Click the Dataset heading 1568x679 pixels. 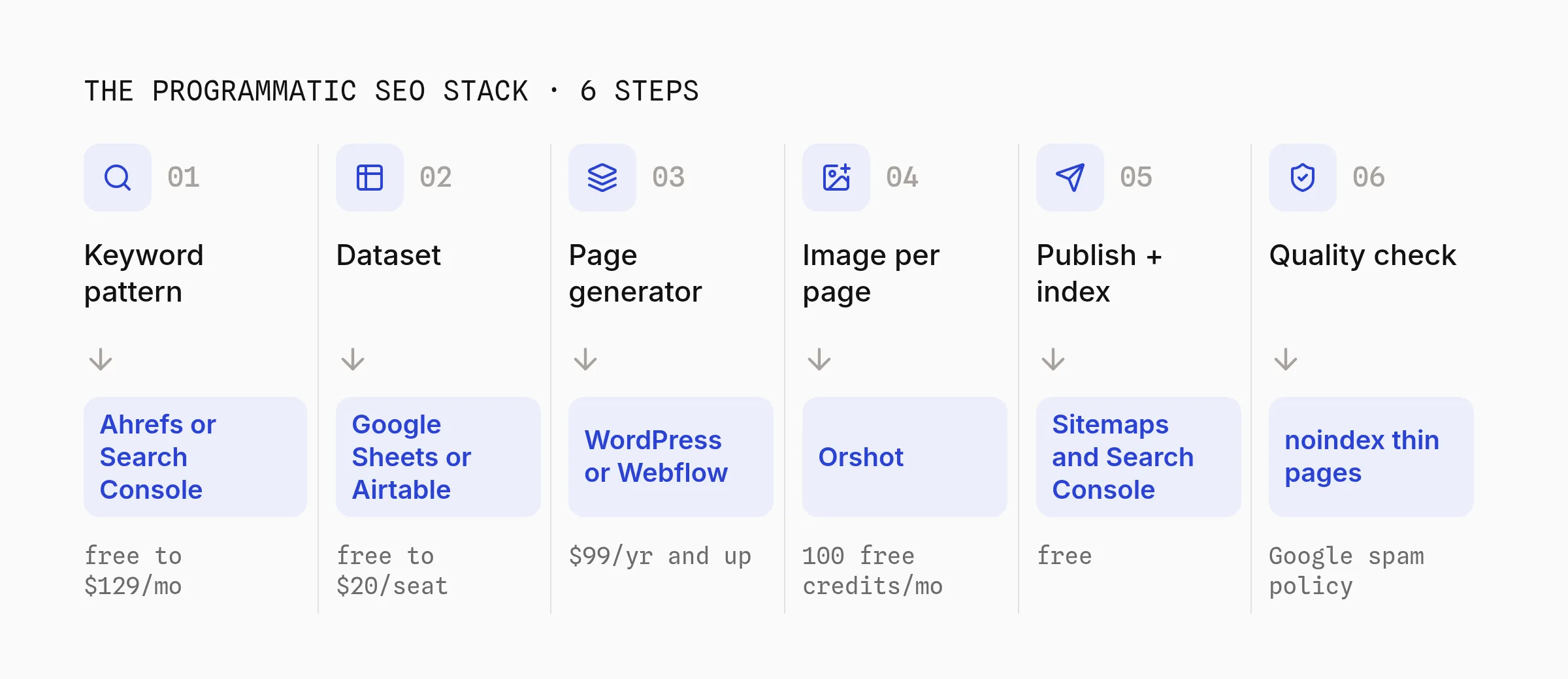(389, 255)
